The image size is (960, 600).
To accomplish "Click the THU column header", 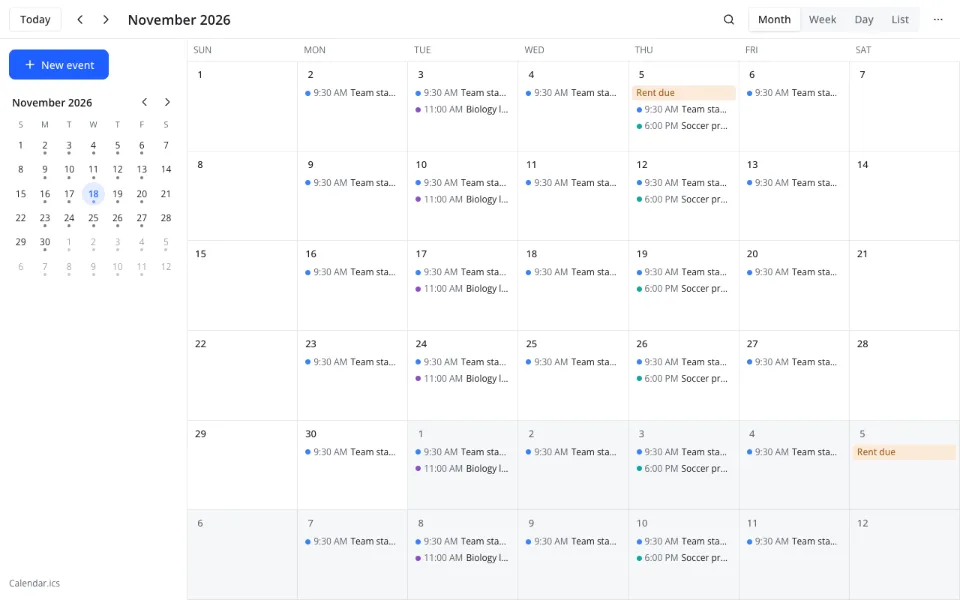I will (643, 50).
